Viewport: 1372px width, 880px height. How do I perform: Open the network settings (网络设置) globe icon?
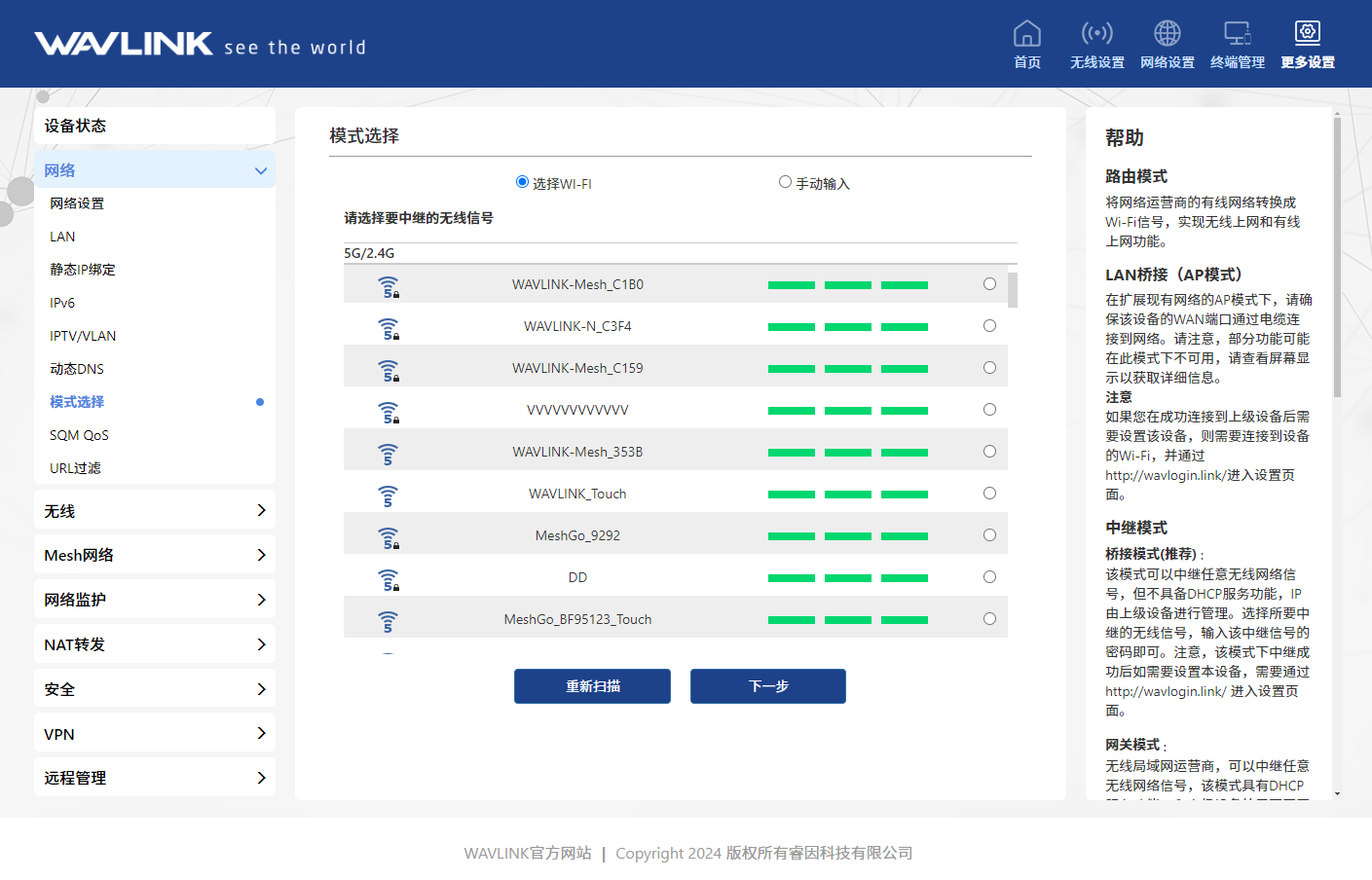(1167, 34)
